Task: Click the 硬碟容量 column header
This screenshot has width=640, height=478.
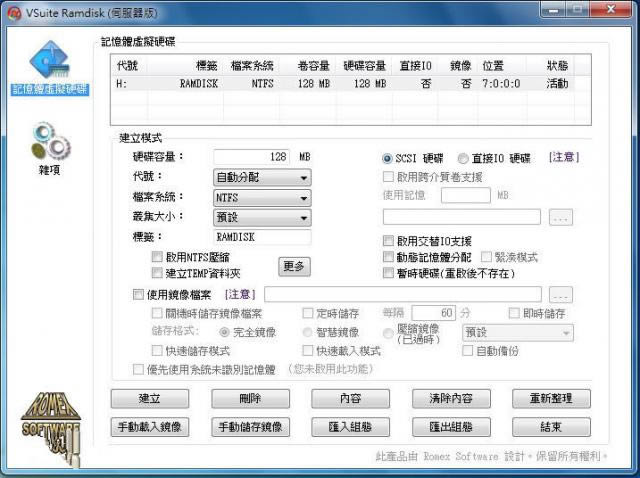Action: 364,66
